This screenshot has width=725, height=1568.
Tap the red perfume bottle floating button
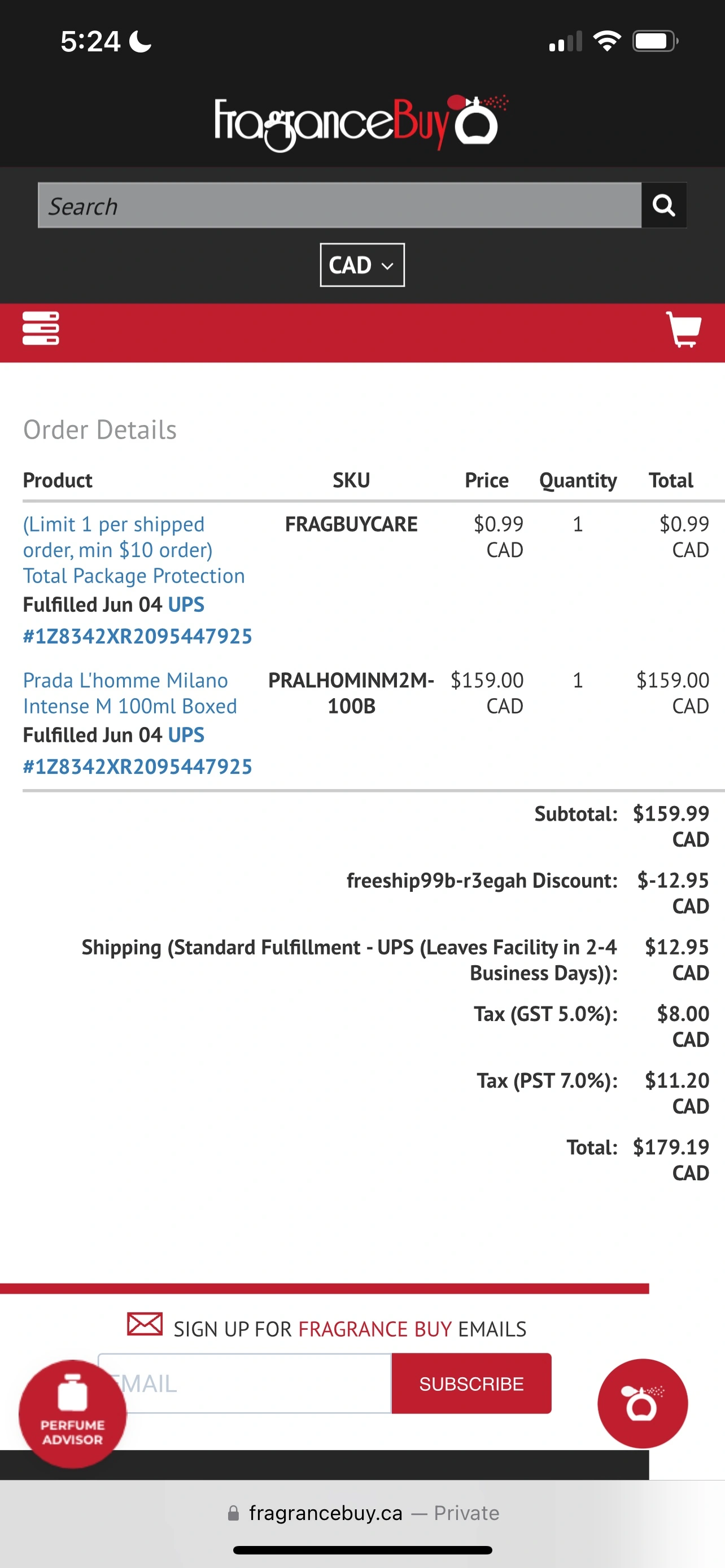(x=642, y=1404)
